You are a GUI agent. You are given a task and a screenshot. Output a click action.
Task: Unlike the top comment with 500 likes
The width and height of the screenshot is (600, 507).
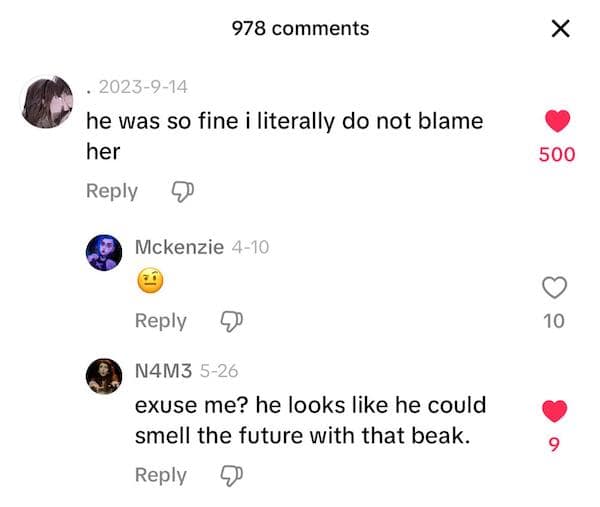pyautogui.click(x=557, y=122)
